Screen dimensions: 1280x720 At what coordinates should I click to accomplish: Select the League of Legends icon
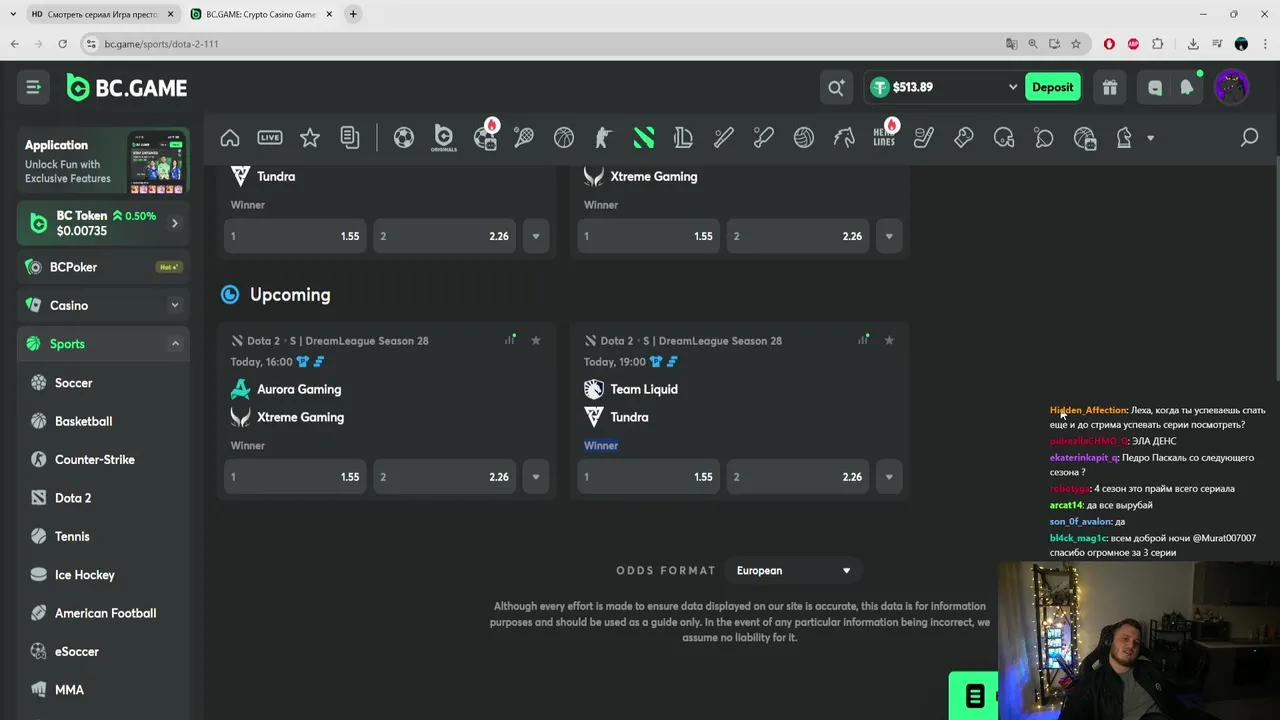coord(684,138)
